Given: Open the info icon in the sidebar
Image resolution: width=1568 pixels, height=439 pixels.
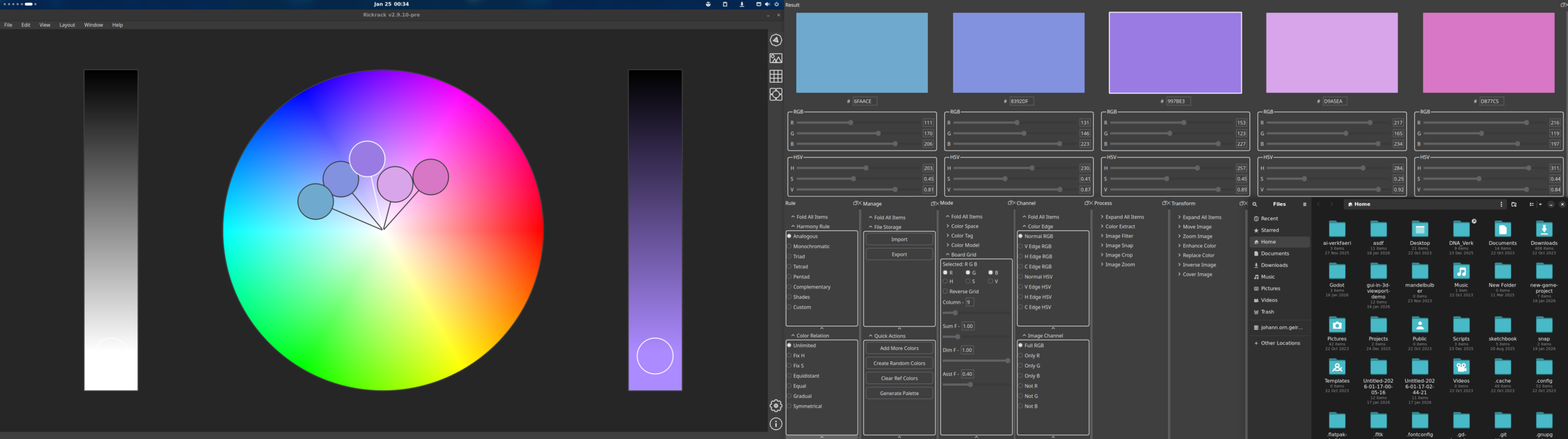Looking at the screenshot, I should point(776,424).
